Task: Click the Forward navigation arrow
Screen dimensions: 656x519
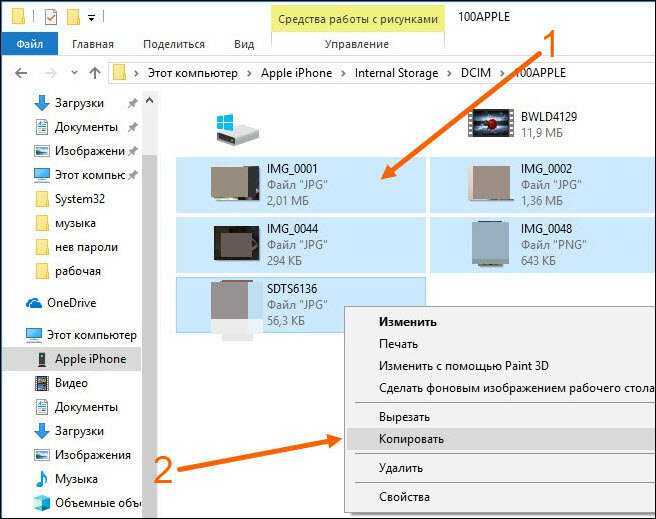Action: click(x=50, y=73)
